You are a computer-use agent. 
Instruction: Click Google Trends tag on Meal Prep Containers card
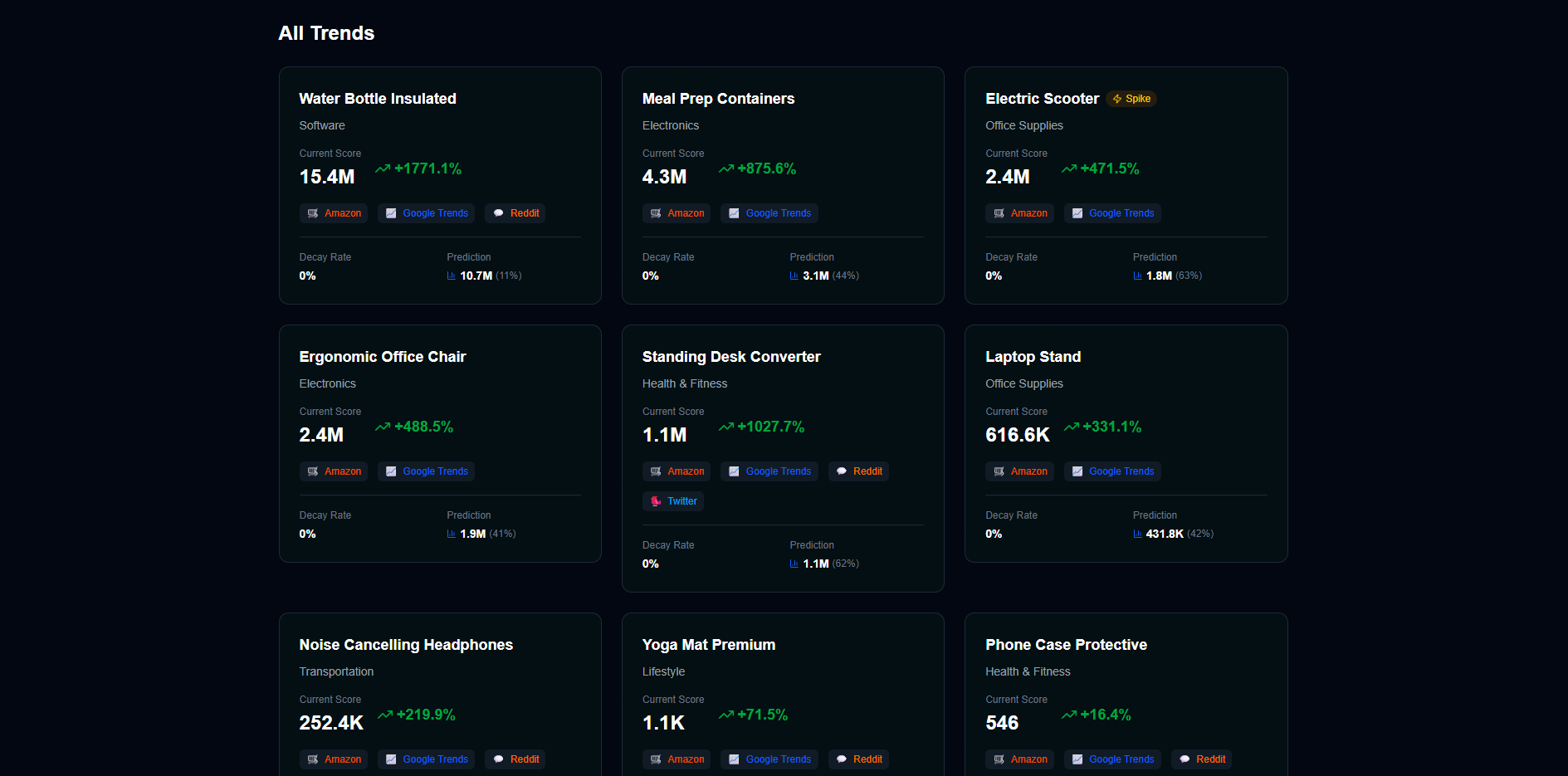coord(769,213)
